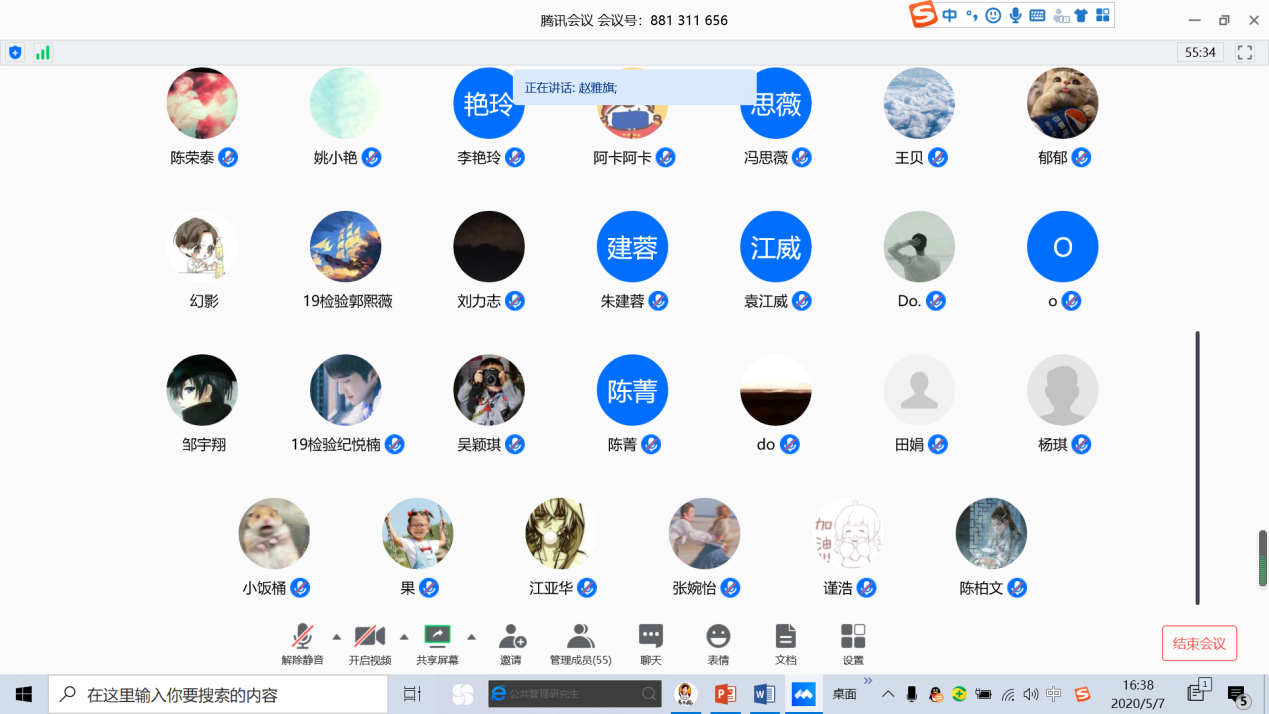Viewport: 1269px width, 714px height.
Task: Toggle the mic icon next to 陈荣泰
Action: click(x=228, y=158)
